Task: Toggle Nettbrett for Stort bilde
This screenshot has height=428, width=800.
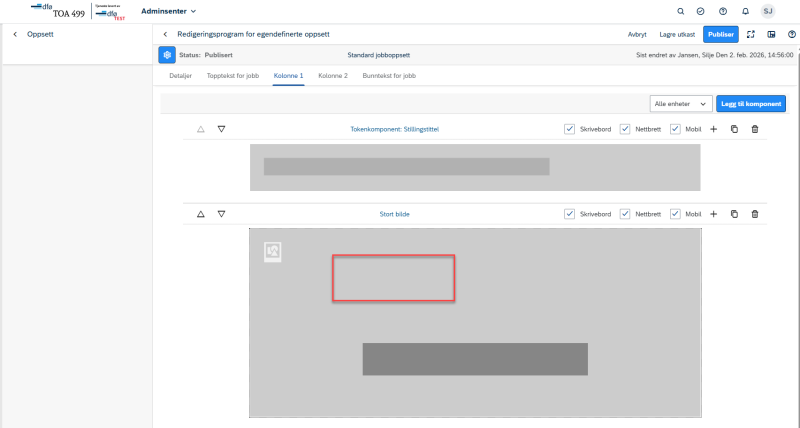Action: 625,214
